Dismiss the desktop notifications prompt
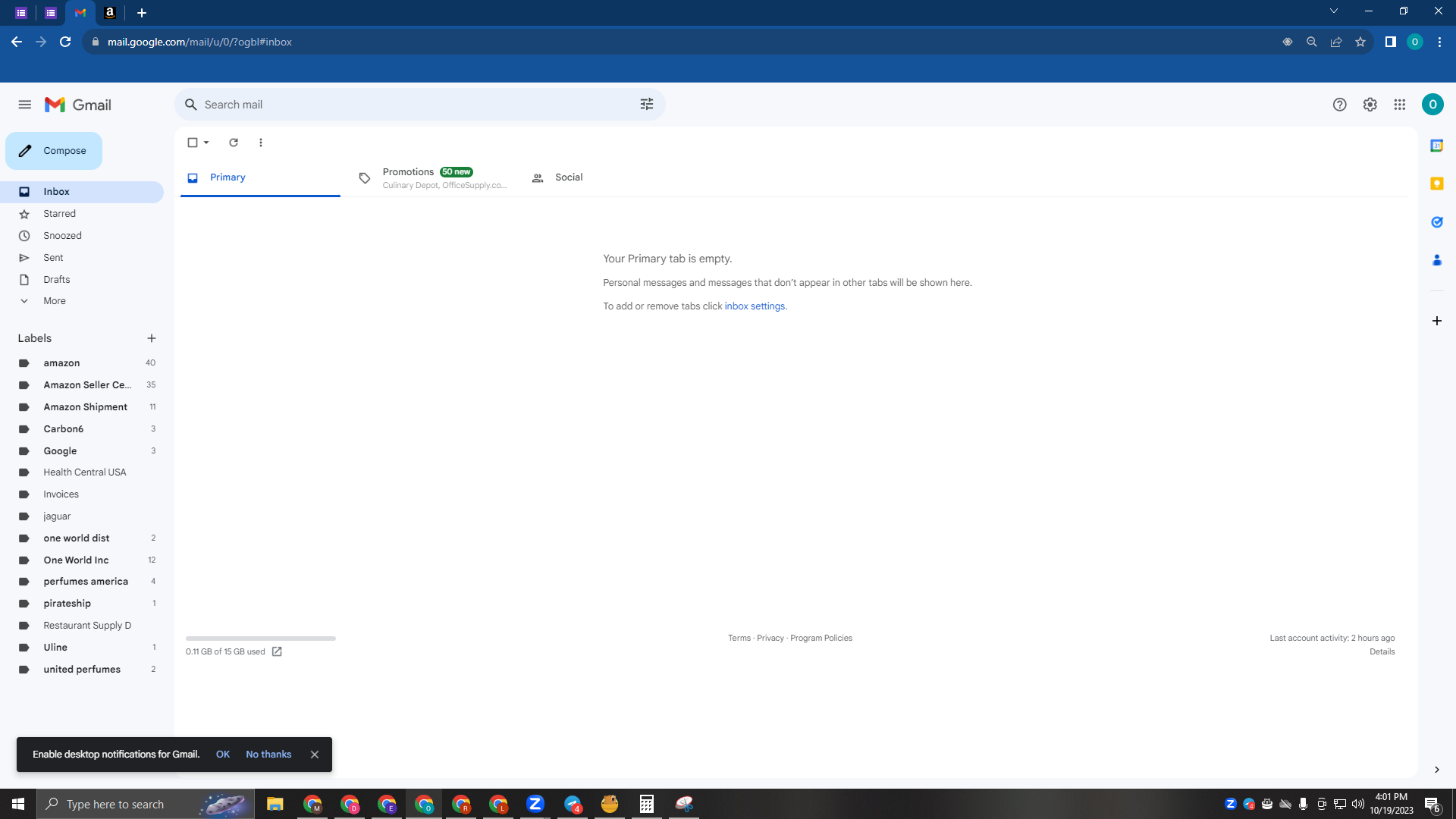1456x819 pixels. 315,755
